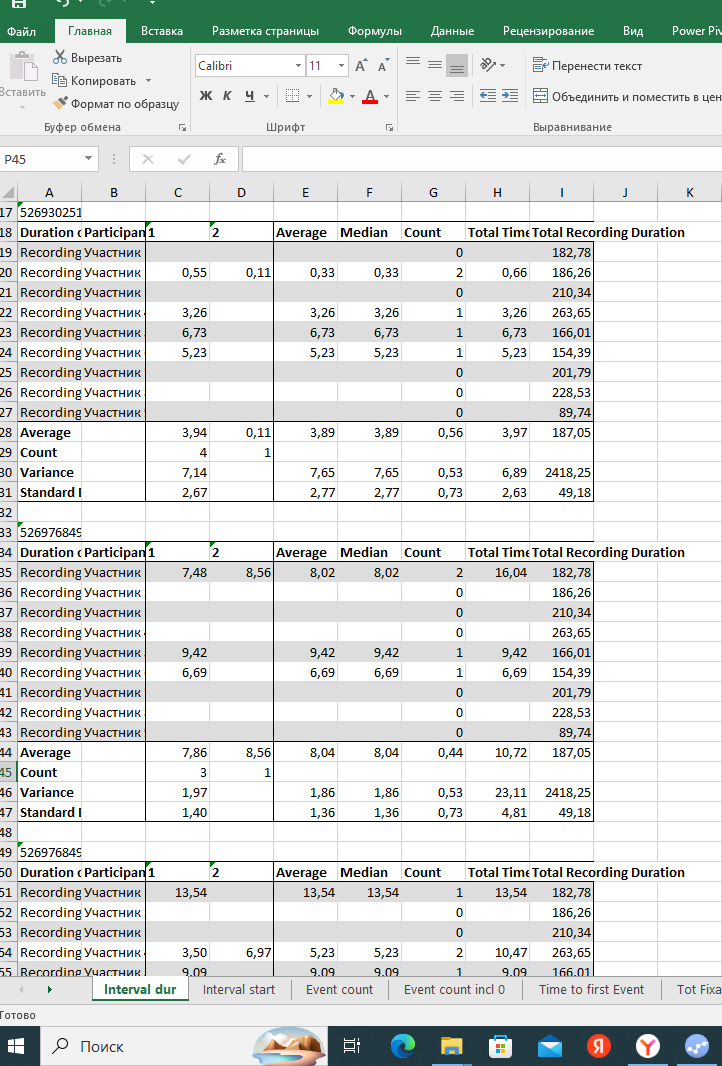
Task: Click Format Painter (Формат по образцу)
Action: tap(116, 104)
